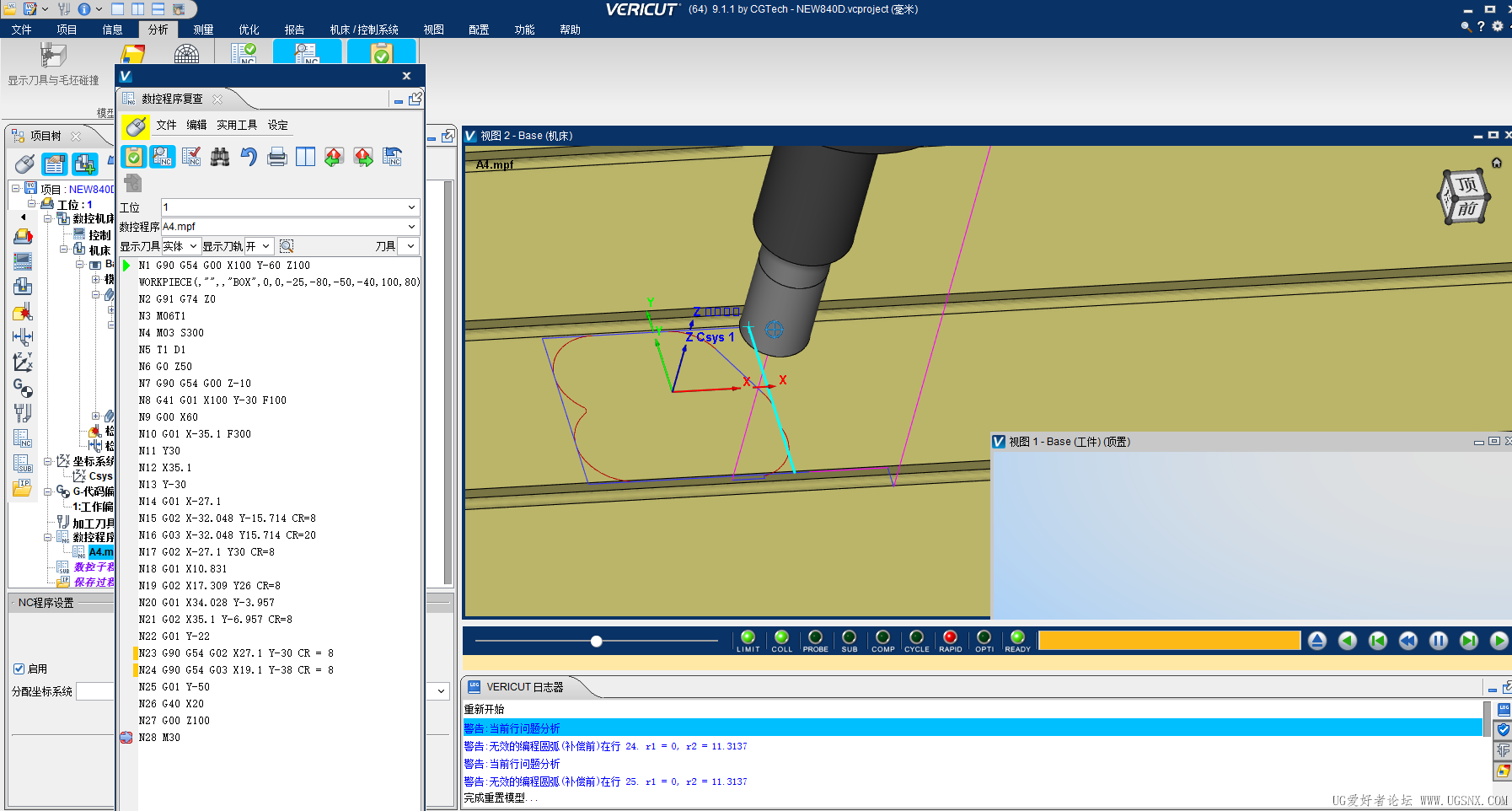The image size is (1512, 811).
Task: Open the 数控程序 A4.mpf dropdown
Action: click(x=290, y=227)
